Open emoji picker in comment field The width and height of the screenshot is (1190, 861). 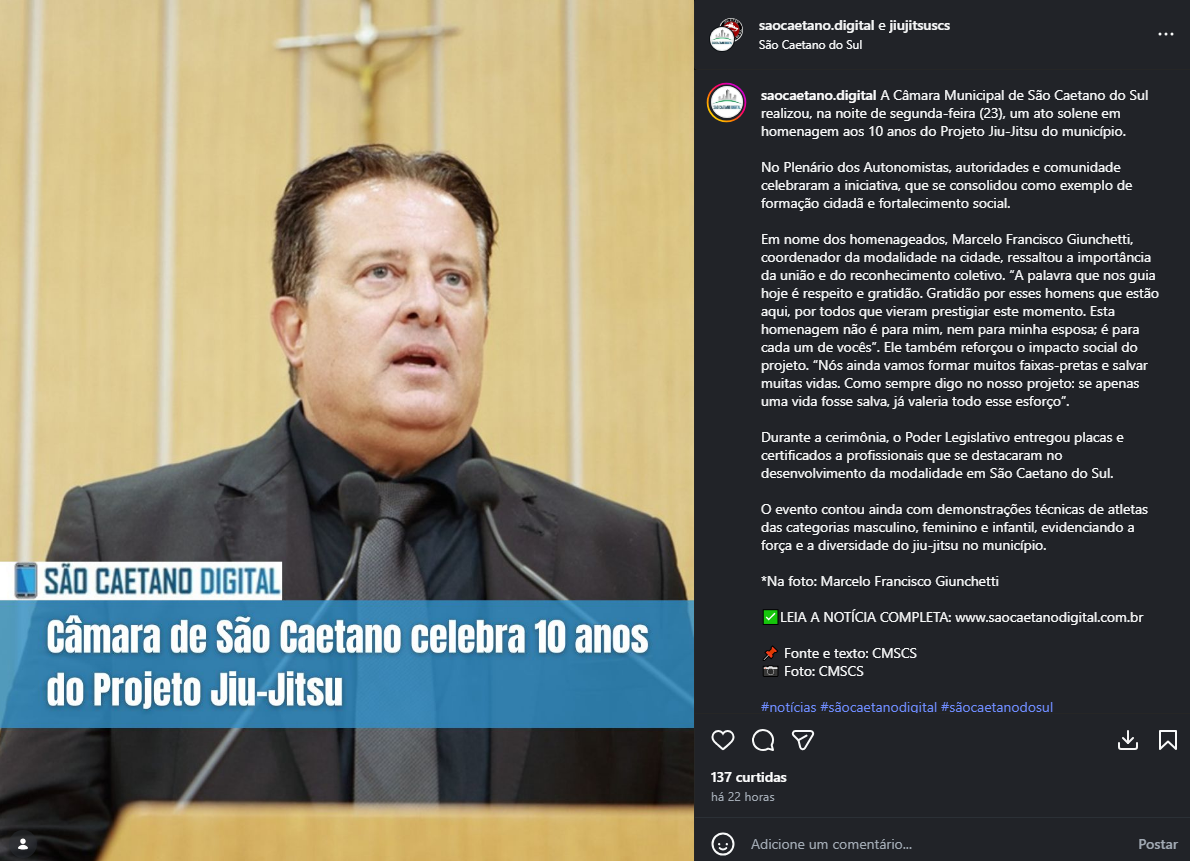pos(722,844)
